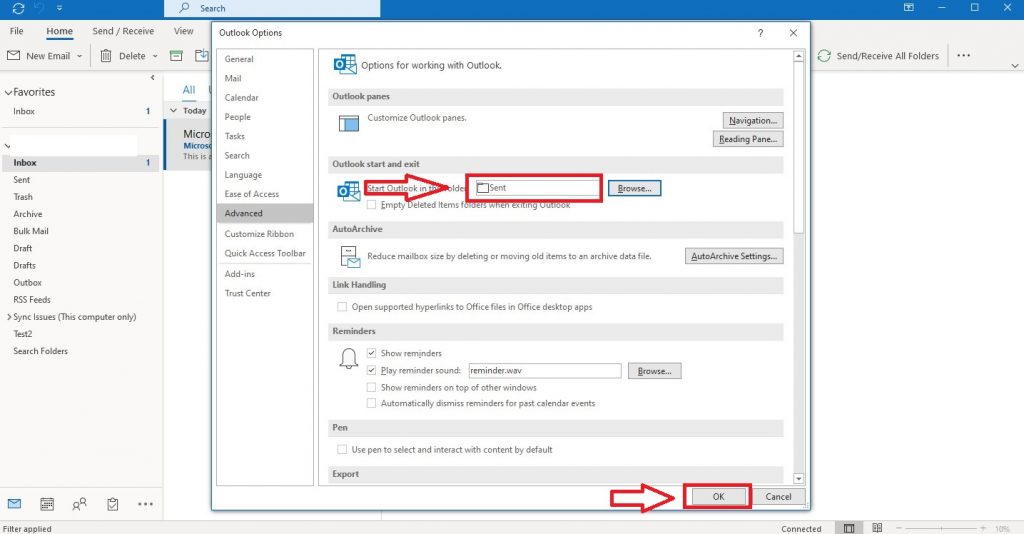The image size is (1024, 534).
Task: Switch to View ribbon tab
Action: tap(184, 31)
